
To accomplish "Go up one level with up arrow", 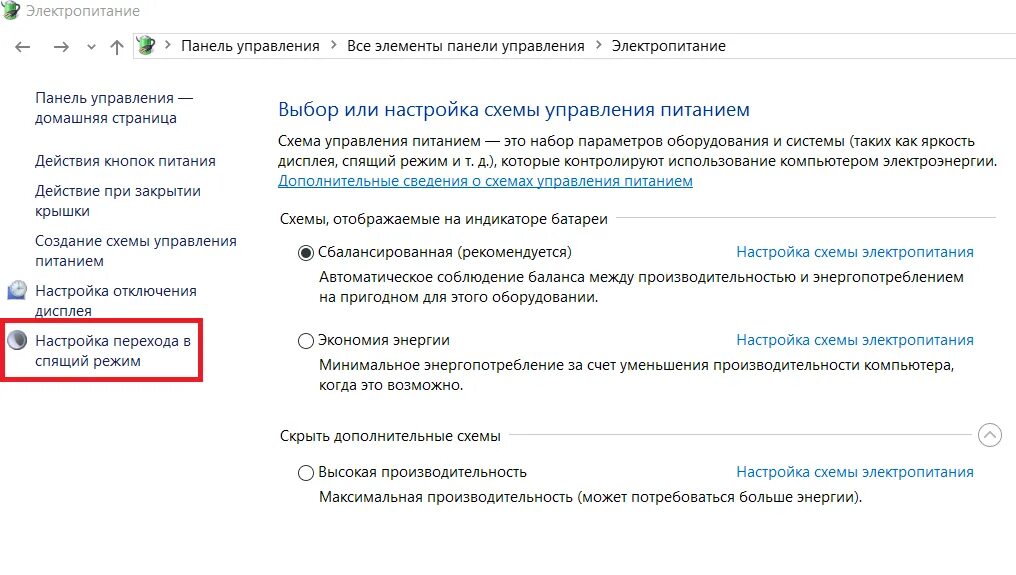I will click(x=117, y=47).
